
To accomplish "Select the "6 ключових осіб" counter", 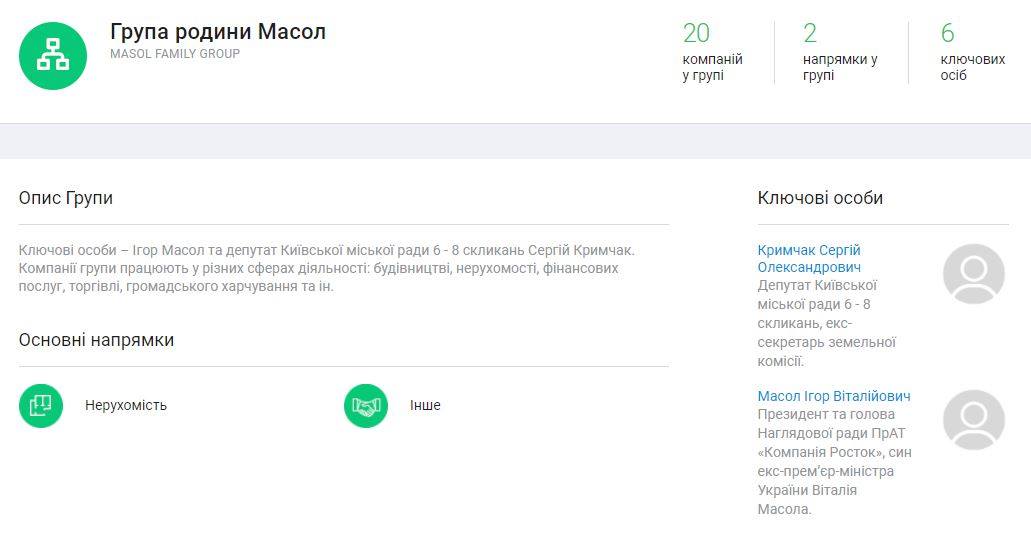I will (972, 52).
